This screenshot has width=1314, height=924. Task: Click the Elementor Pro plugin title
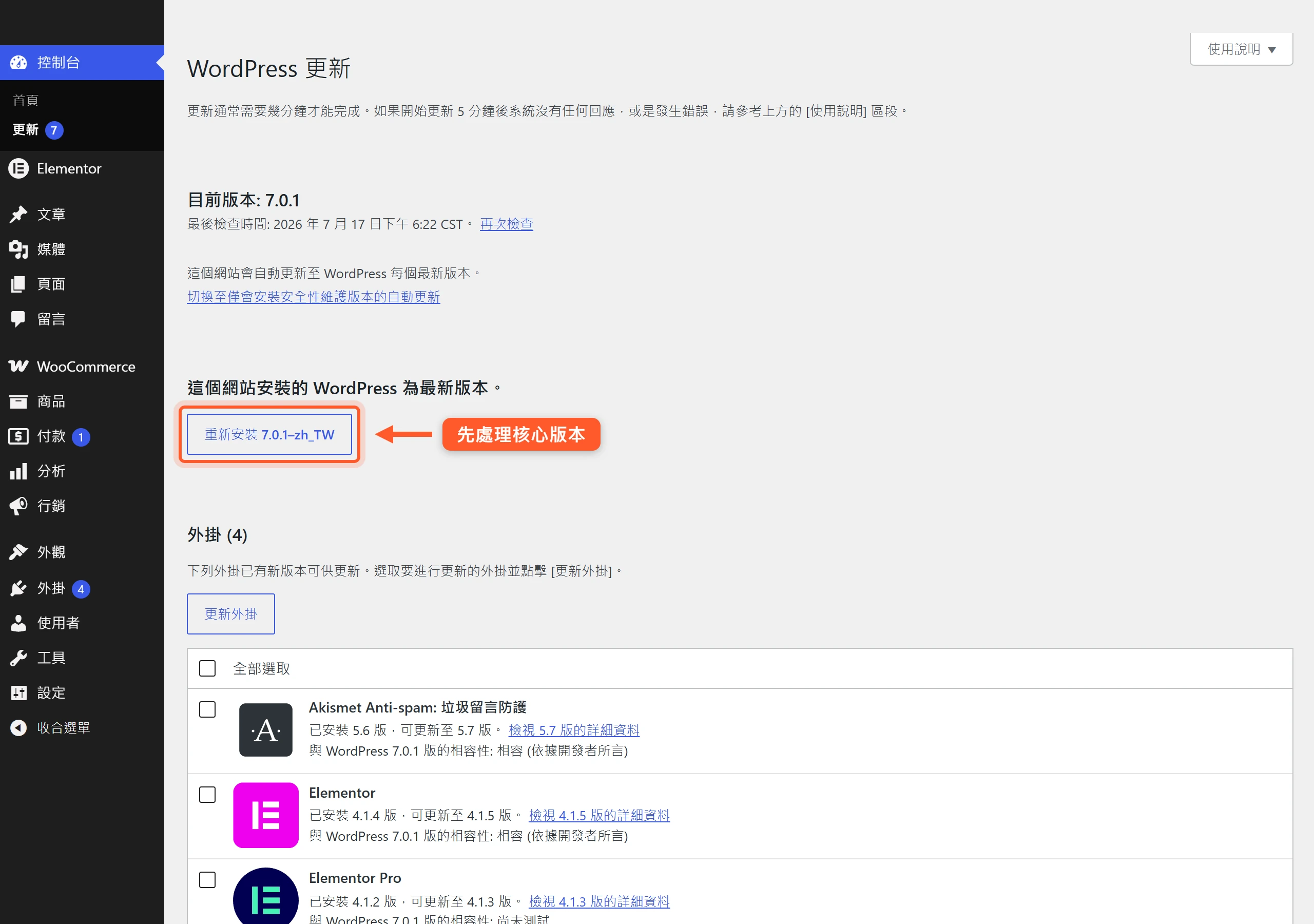coord(355,878)
